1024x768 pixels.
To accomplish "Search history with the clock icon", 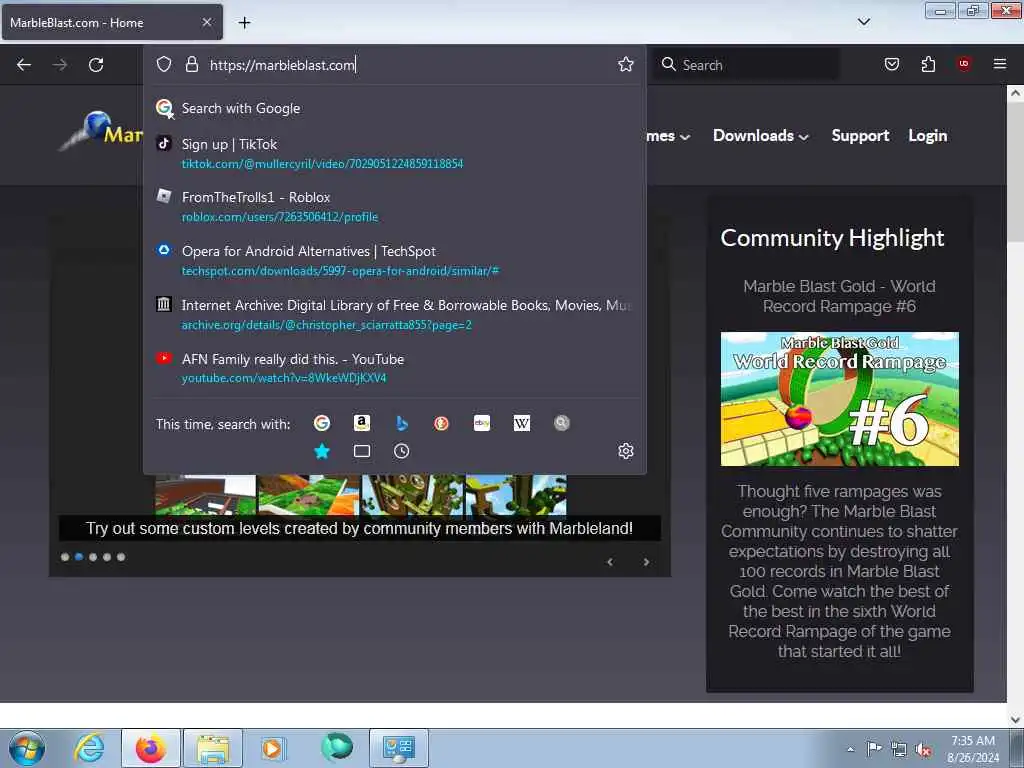I will (402, 451).
